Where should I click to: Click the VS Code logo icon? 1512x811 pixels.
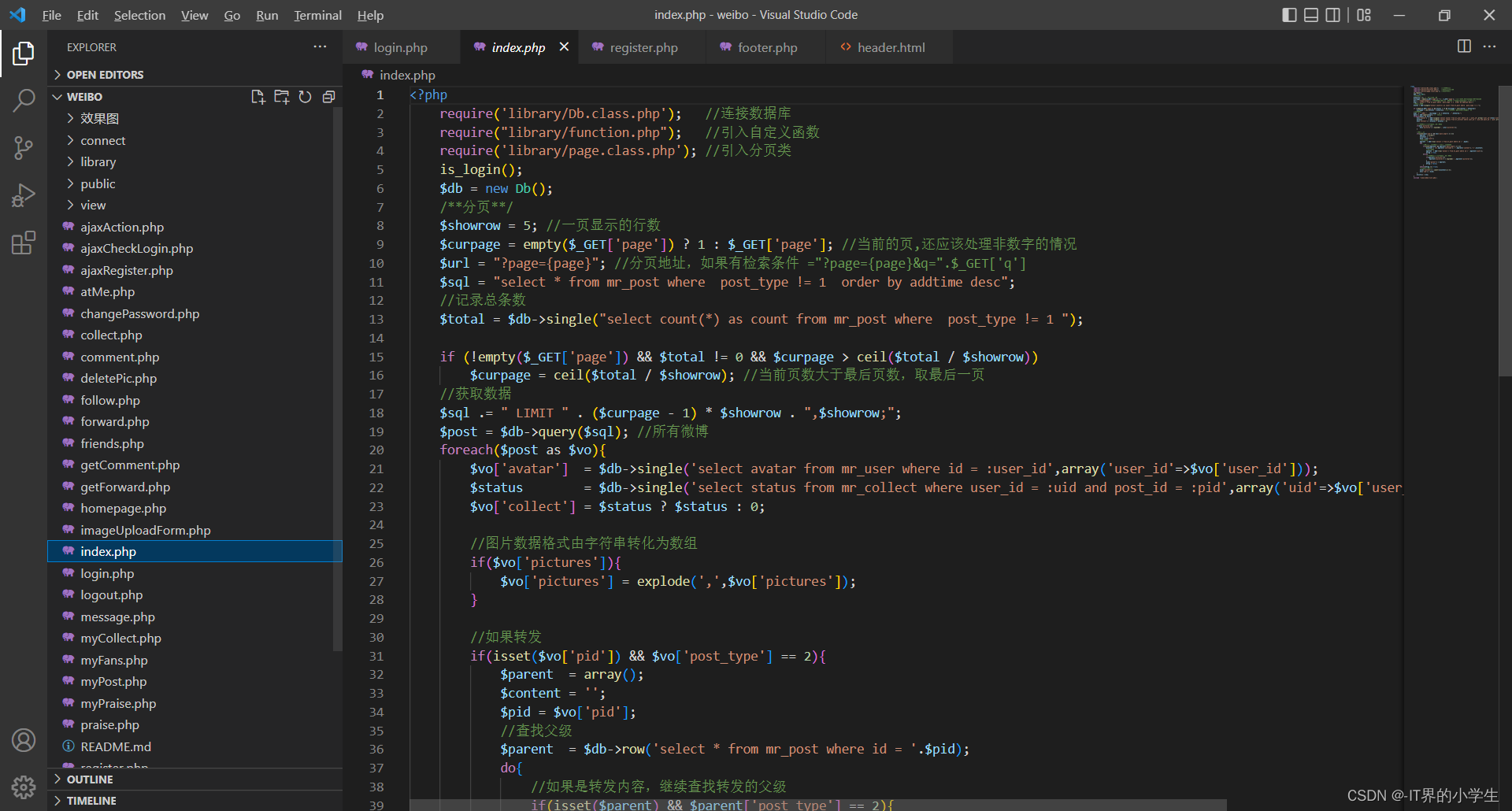[x=17, y=15]
